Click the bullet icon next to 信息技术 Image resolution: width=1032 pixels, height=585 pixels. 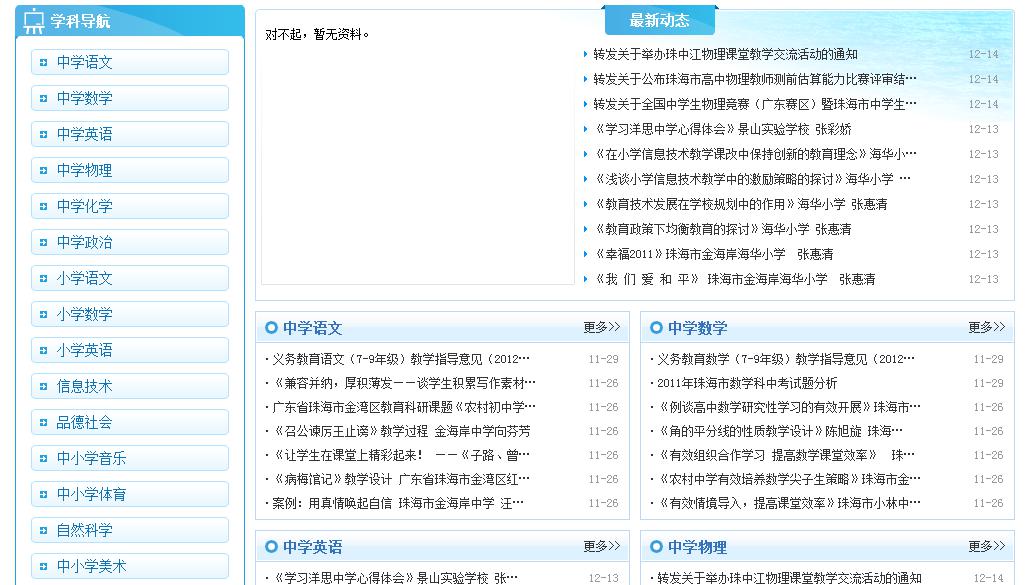click(43, 386)
